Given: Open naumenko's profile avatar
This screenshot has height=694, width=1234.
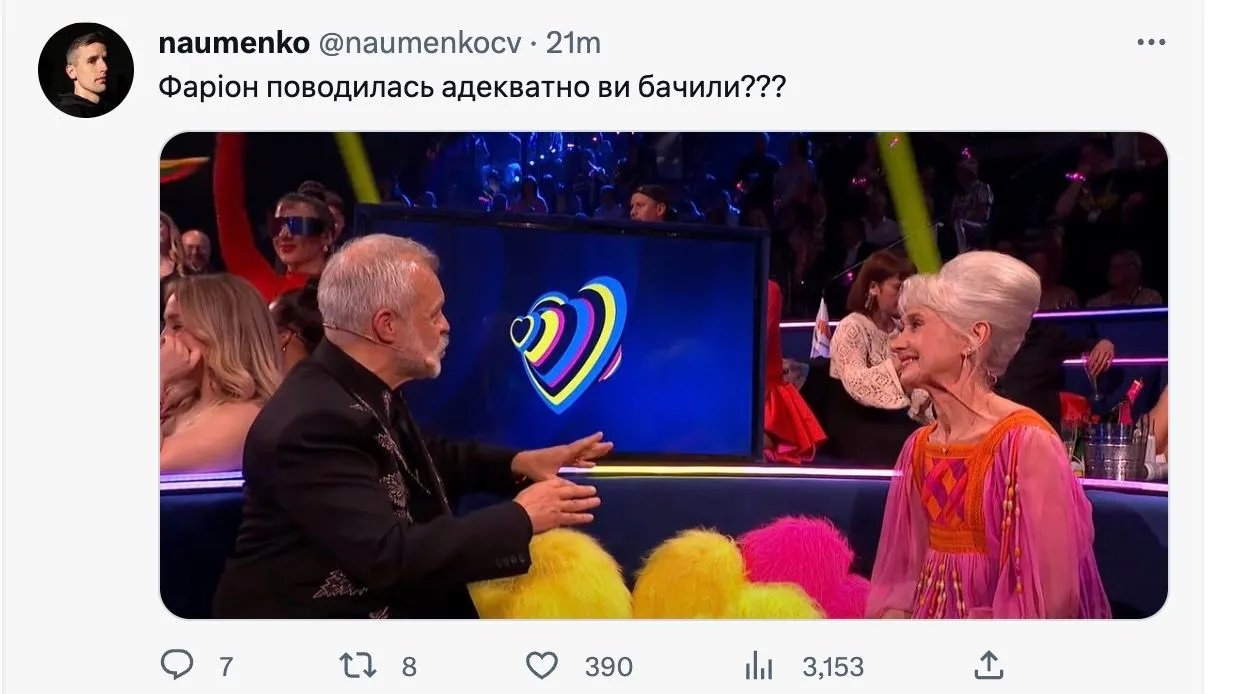Looking at the screenshot, I should [x=86, y=70].
